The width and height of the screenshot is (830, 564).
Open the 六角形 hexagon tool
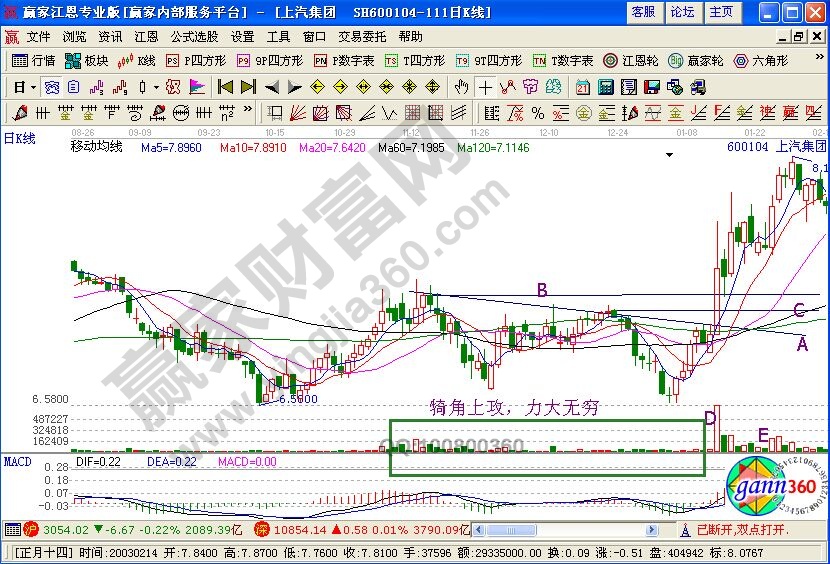(761, 61)
